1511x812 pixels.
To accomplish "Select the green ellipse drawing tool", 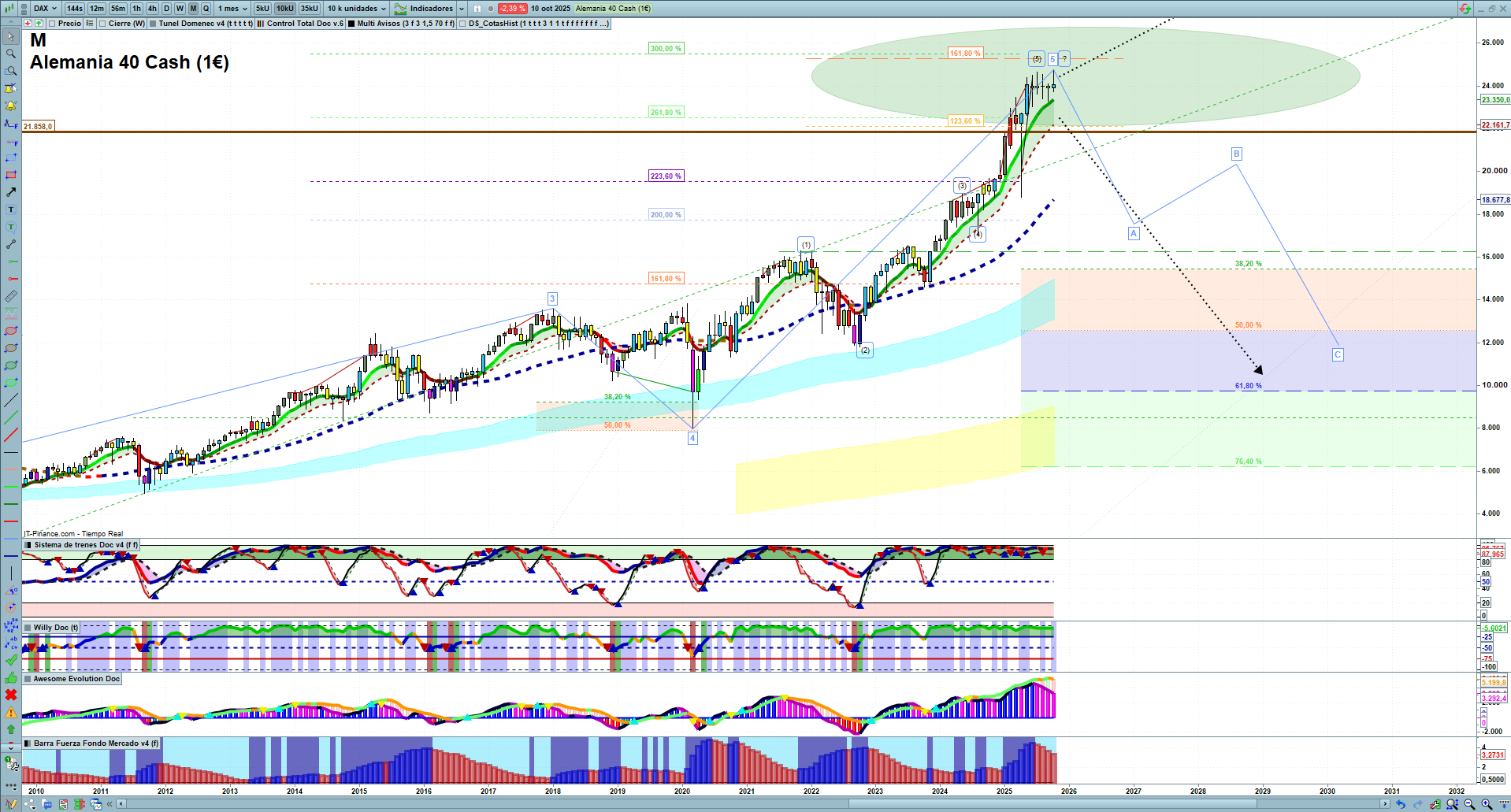I will click(11, 365).
